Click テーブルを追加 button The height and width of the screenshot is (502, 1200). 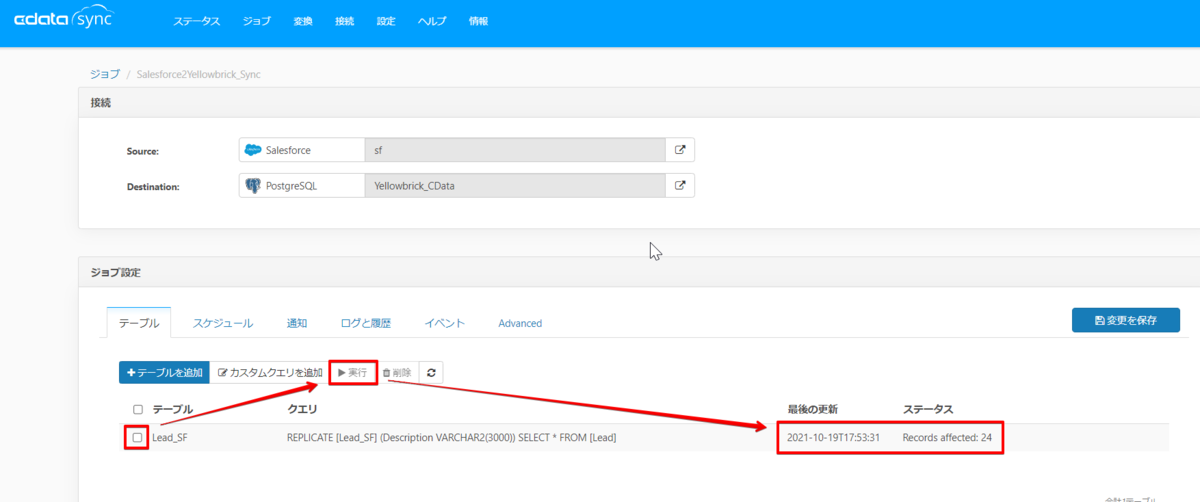coord(164,372)
